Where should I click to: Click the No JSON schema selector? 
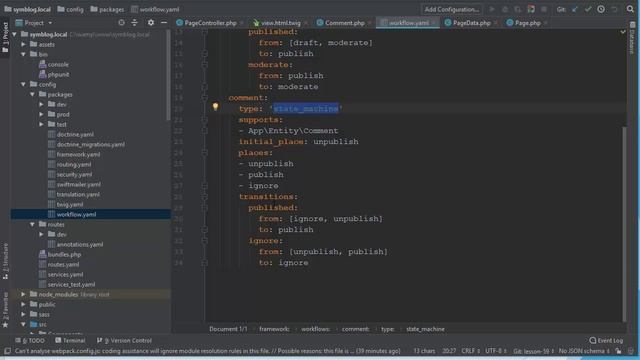[x=584, y=351]
